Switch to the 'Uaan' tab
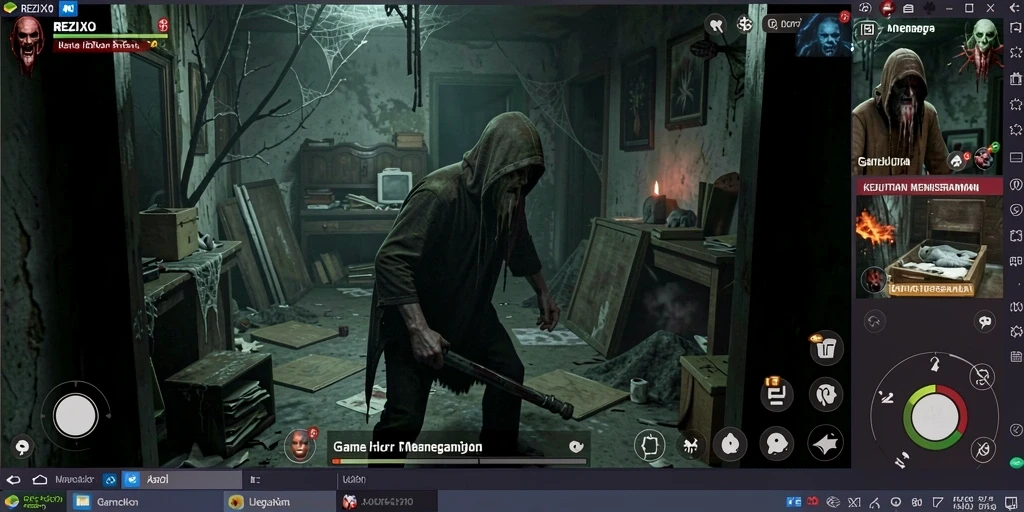Image resolution: width=1024 pixels, height=512 pixels. point(353,479)
